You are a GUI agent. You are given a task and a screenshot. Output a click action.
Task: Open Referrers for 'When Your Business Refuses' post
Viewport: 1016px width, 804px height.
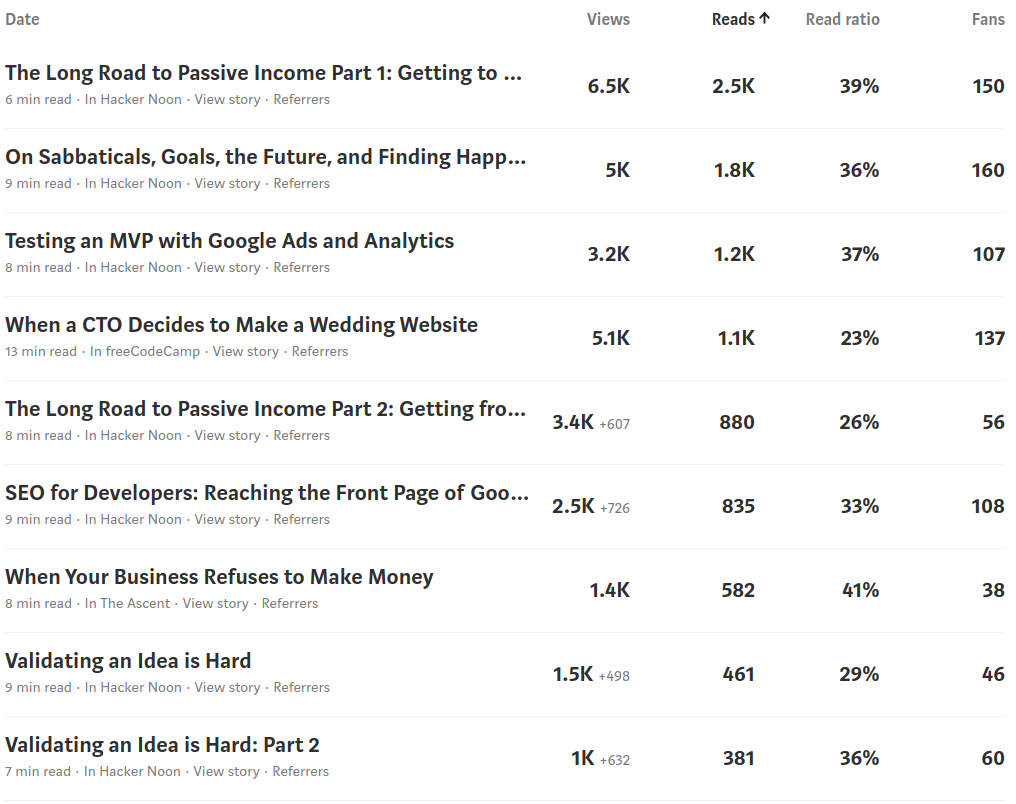click(290, 603)
